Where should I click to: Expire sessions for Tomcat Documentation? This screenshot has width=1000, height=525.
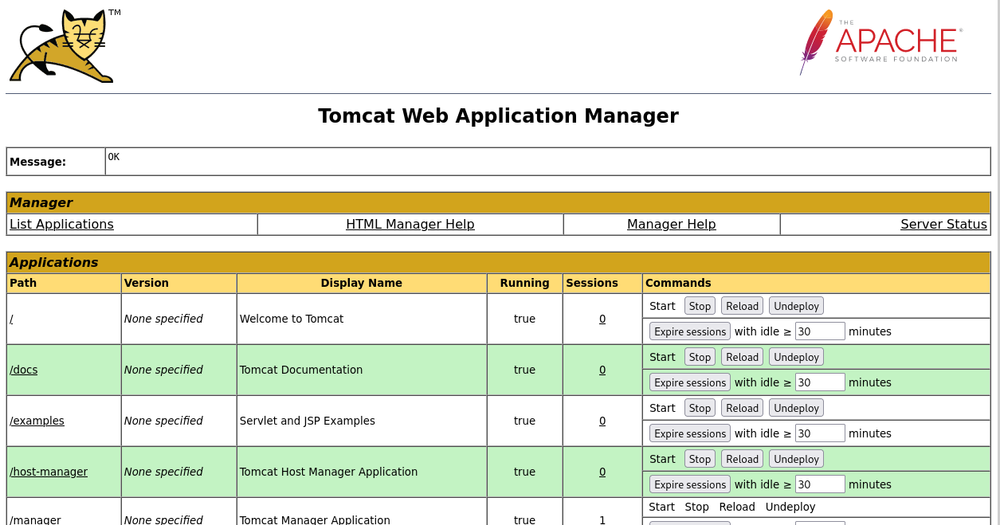coord(690,383)
